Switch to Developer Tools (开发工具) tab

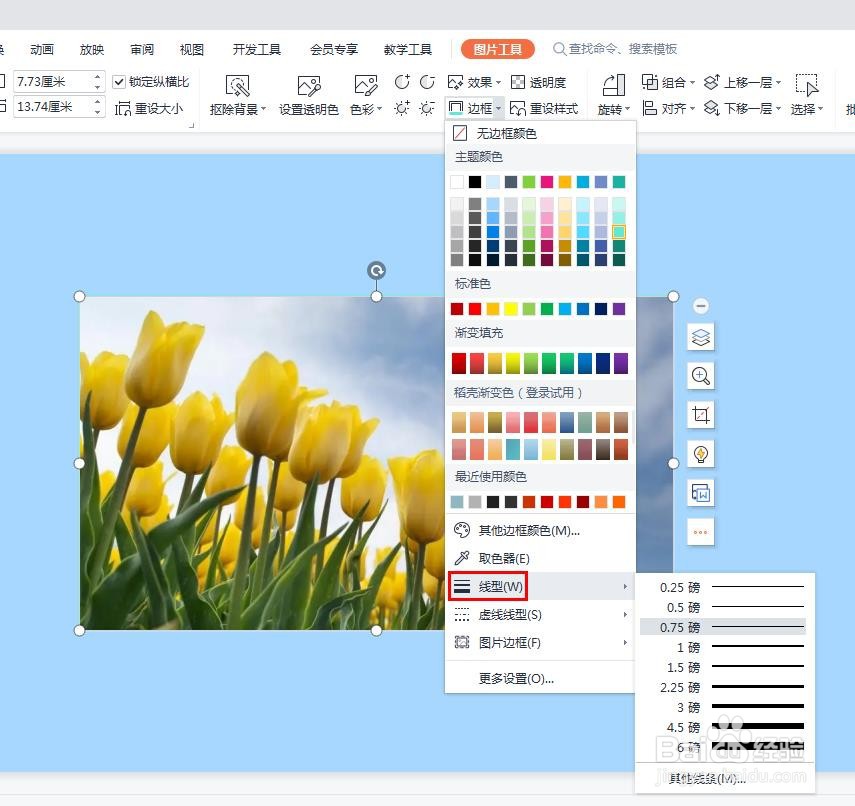[x=257, y=50]
